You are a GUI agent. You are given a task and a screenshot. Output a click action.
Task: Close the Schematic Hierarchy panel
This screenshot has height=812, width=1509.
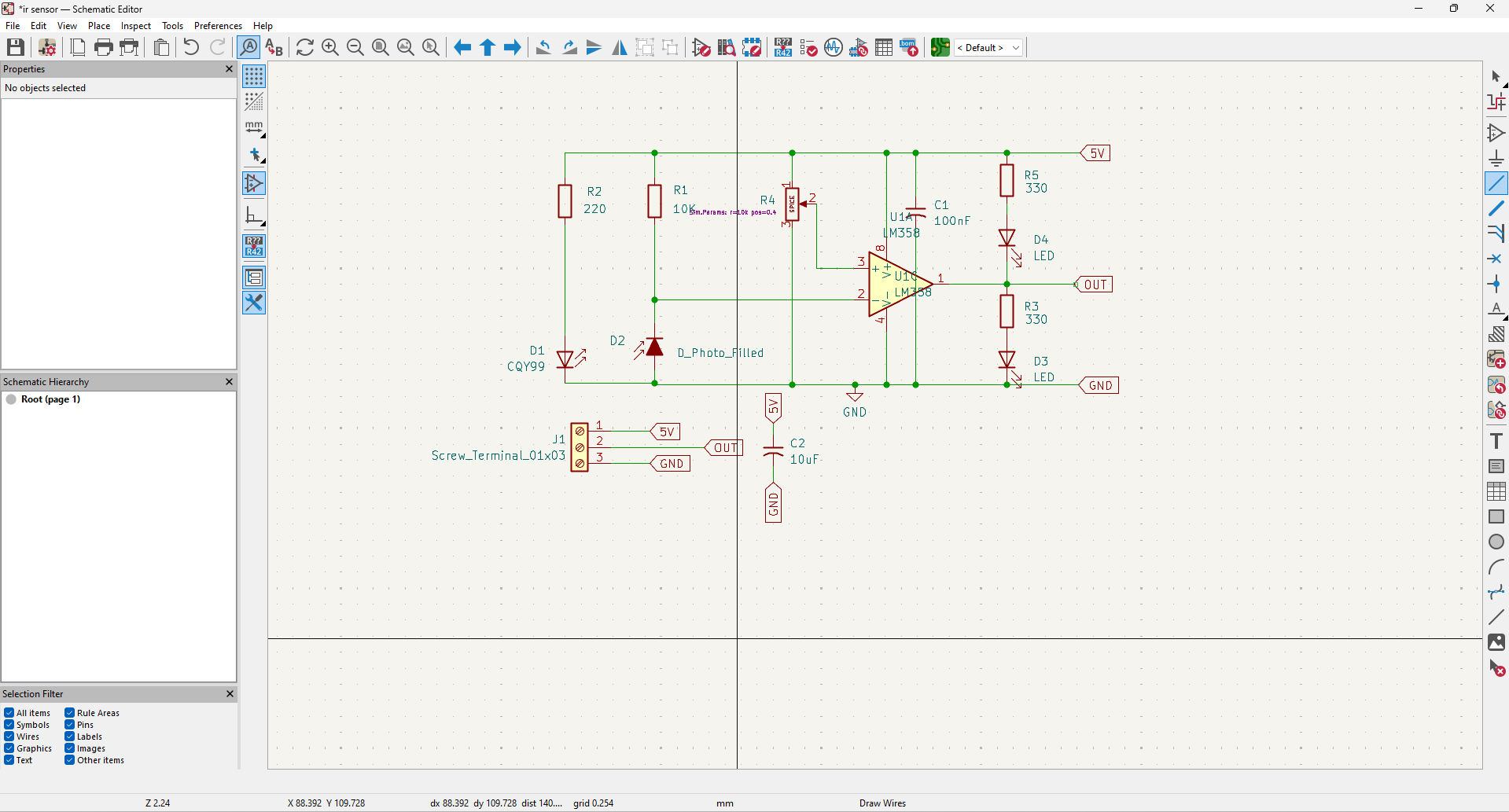[229, 382]
